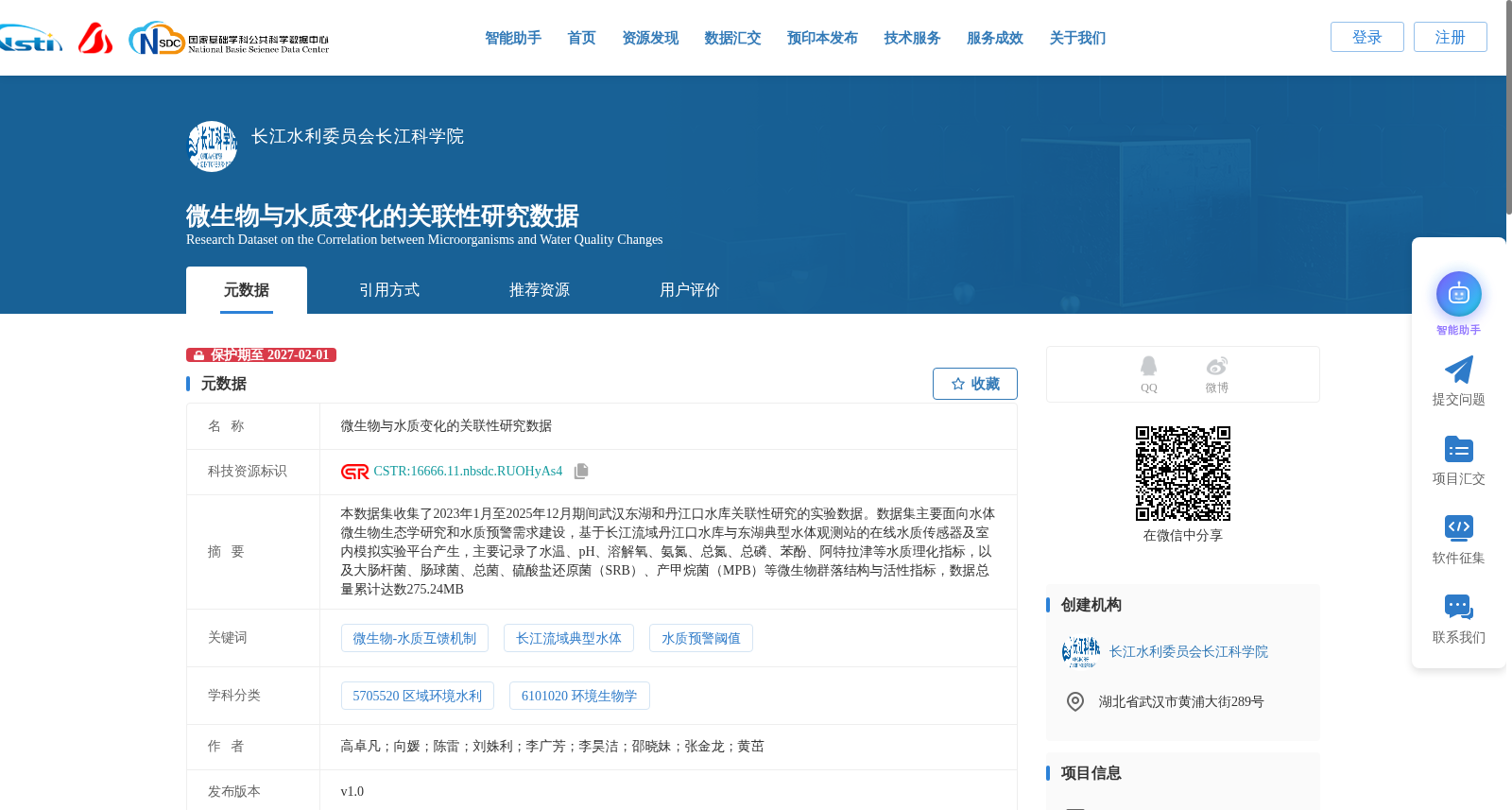Click the 登录 button

point(1367,37)
